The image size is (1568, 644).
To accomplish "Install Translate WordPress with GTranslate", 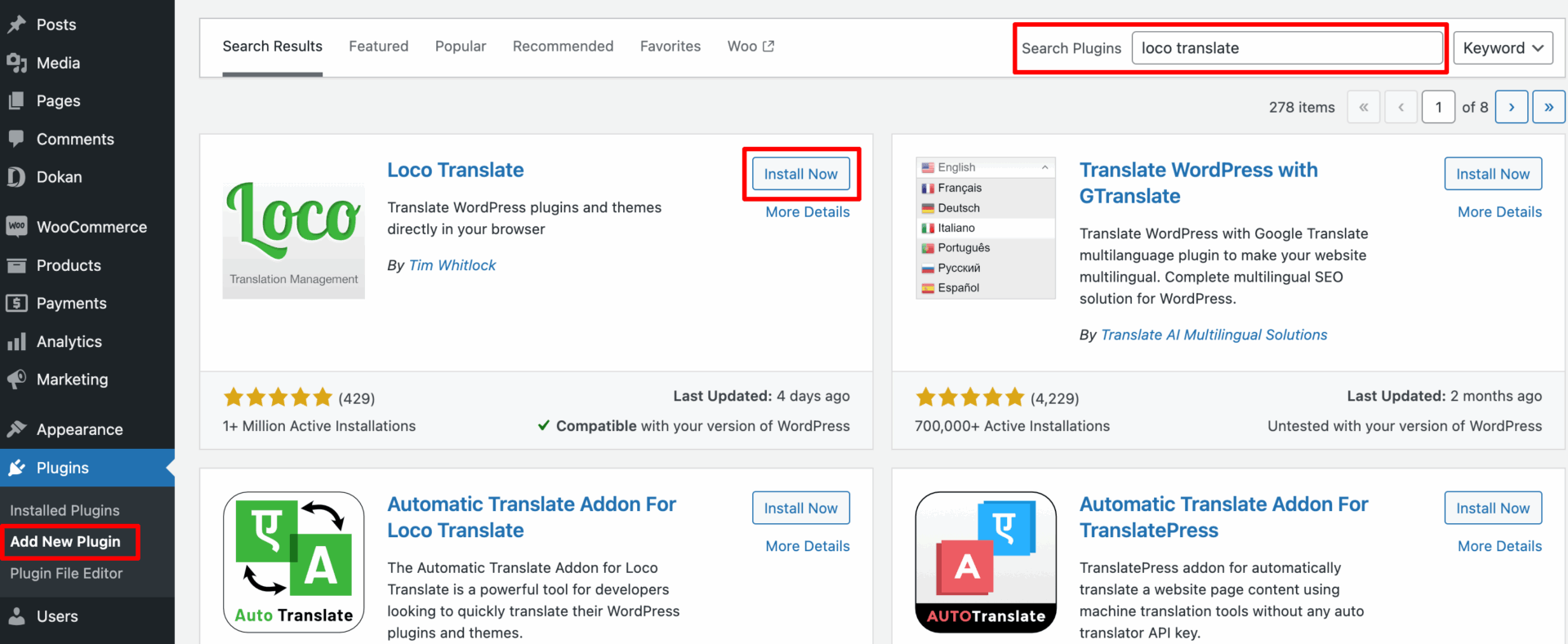I will pos(1493,174).
